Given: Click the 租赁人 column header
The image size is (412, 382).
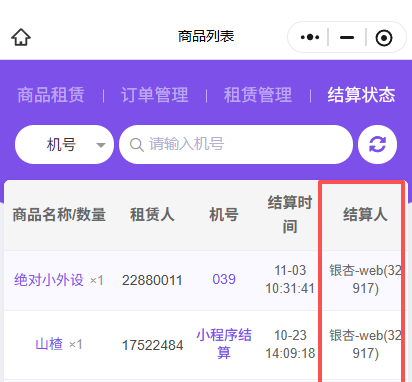Looking at the screenshot, I should click(152, 214).
